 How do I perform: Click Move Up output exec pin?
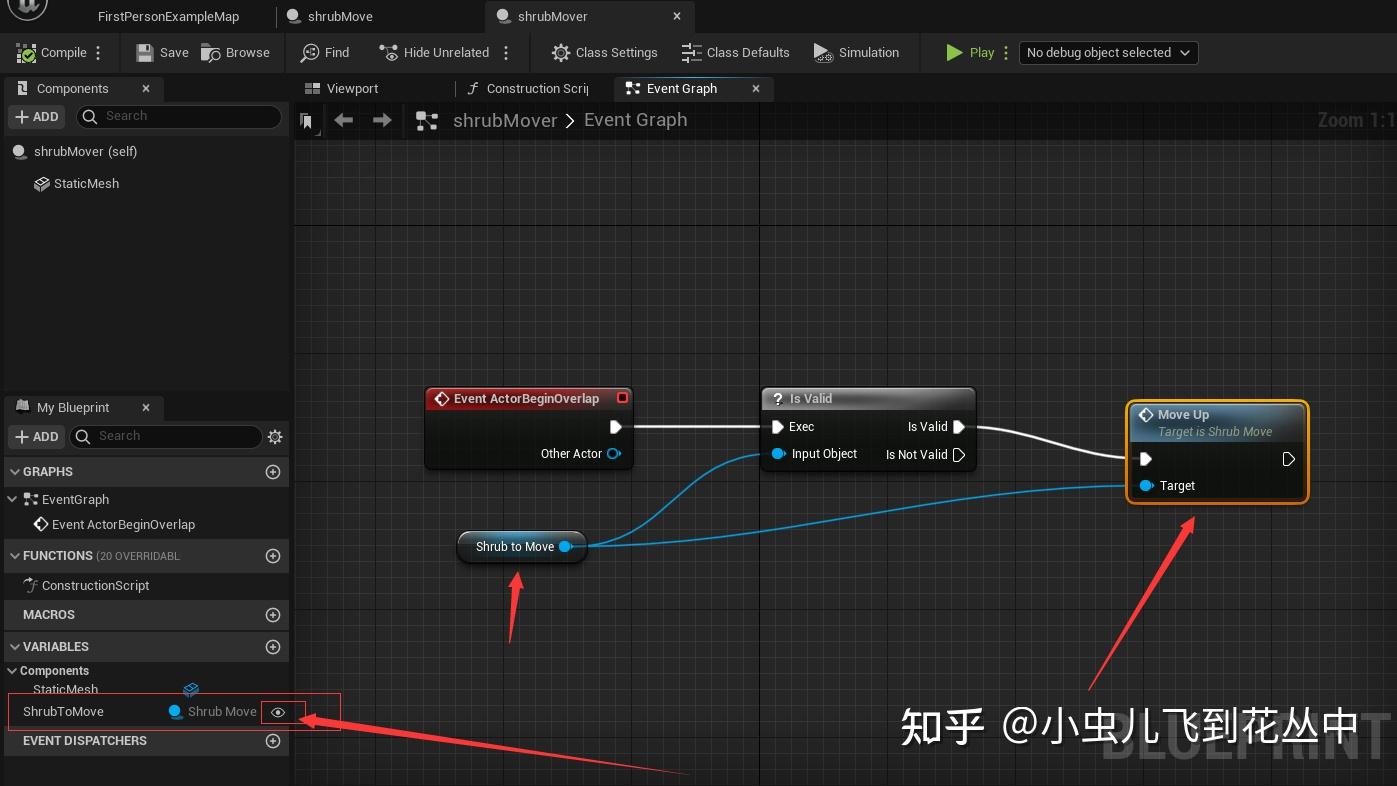click(x=1289, y=460)
